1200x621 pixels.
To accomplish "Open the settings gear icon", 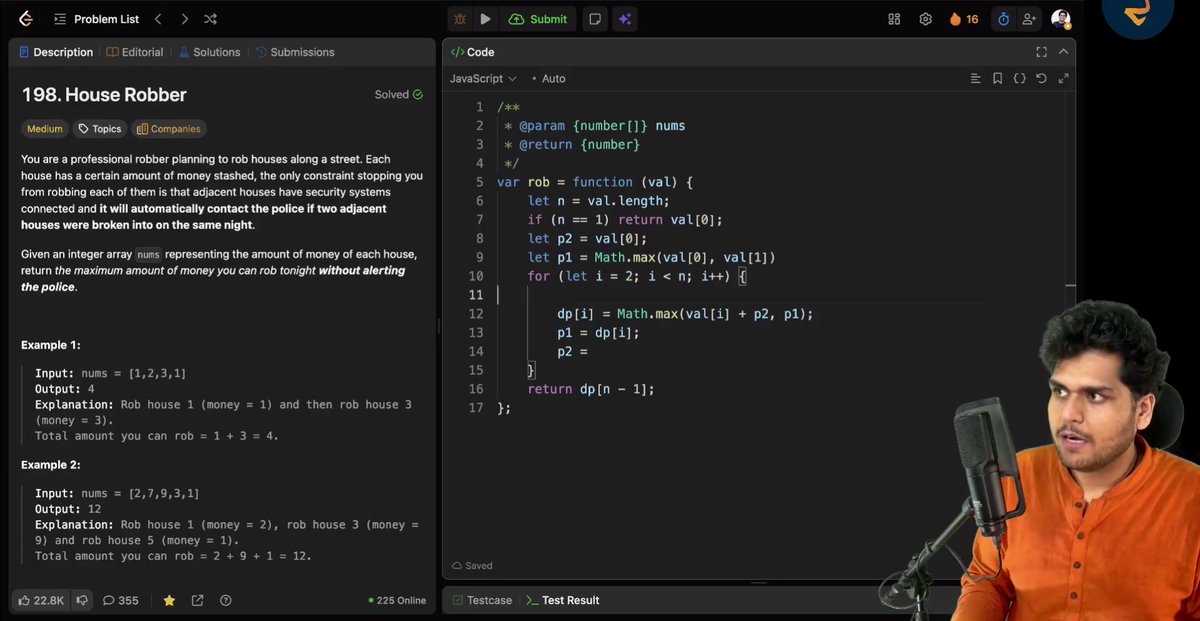I will click(926, 19).
